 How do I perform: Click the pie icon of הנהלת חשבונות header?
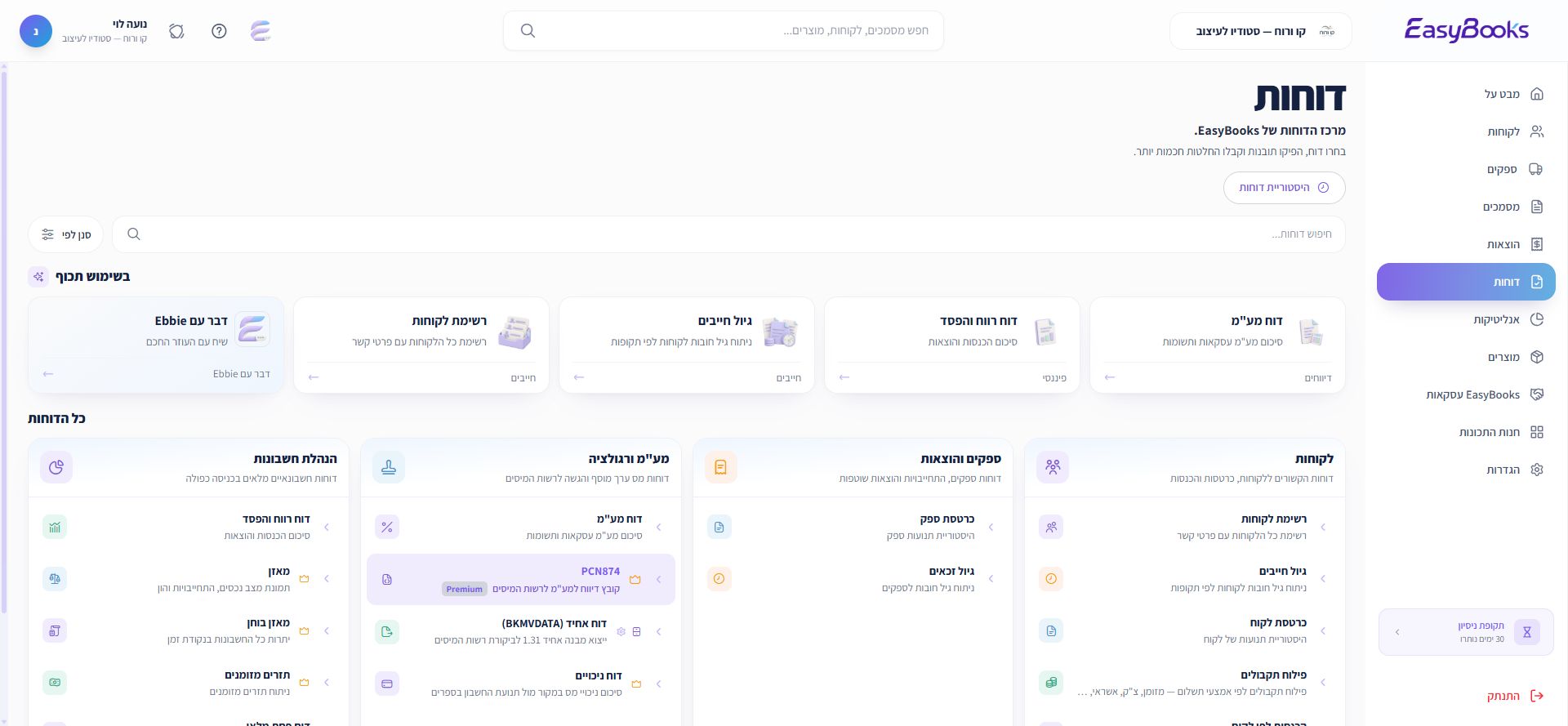tap(56, 467)
